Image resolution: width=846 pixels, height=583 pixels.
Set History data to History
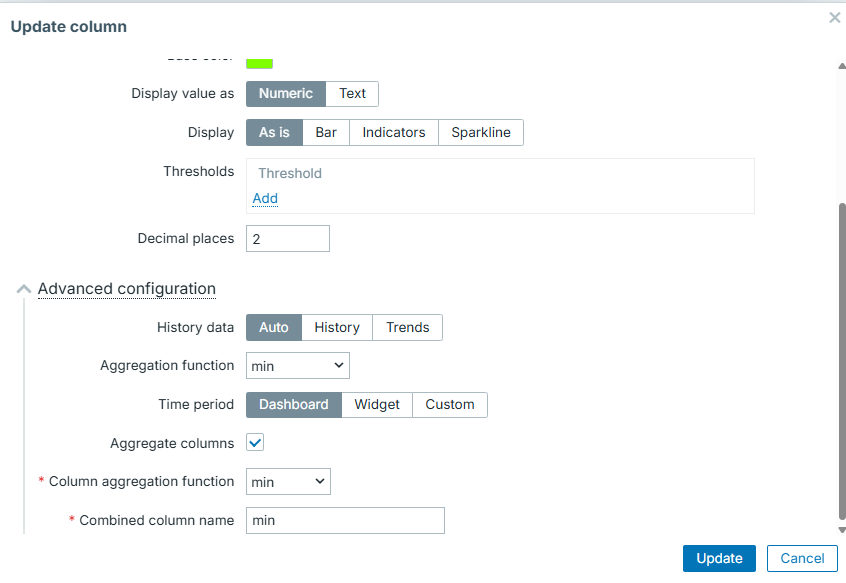pyautogui.click(x=337, y=328)
